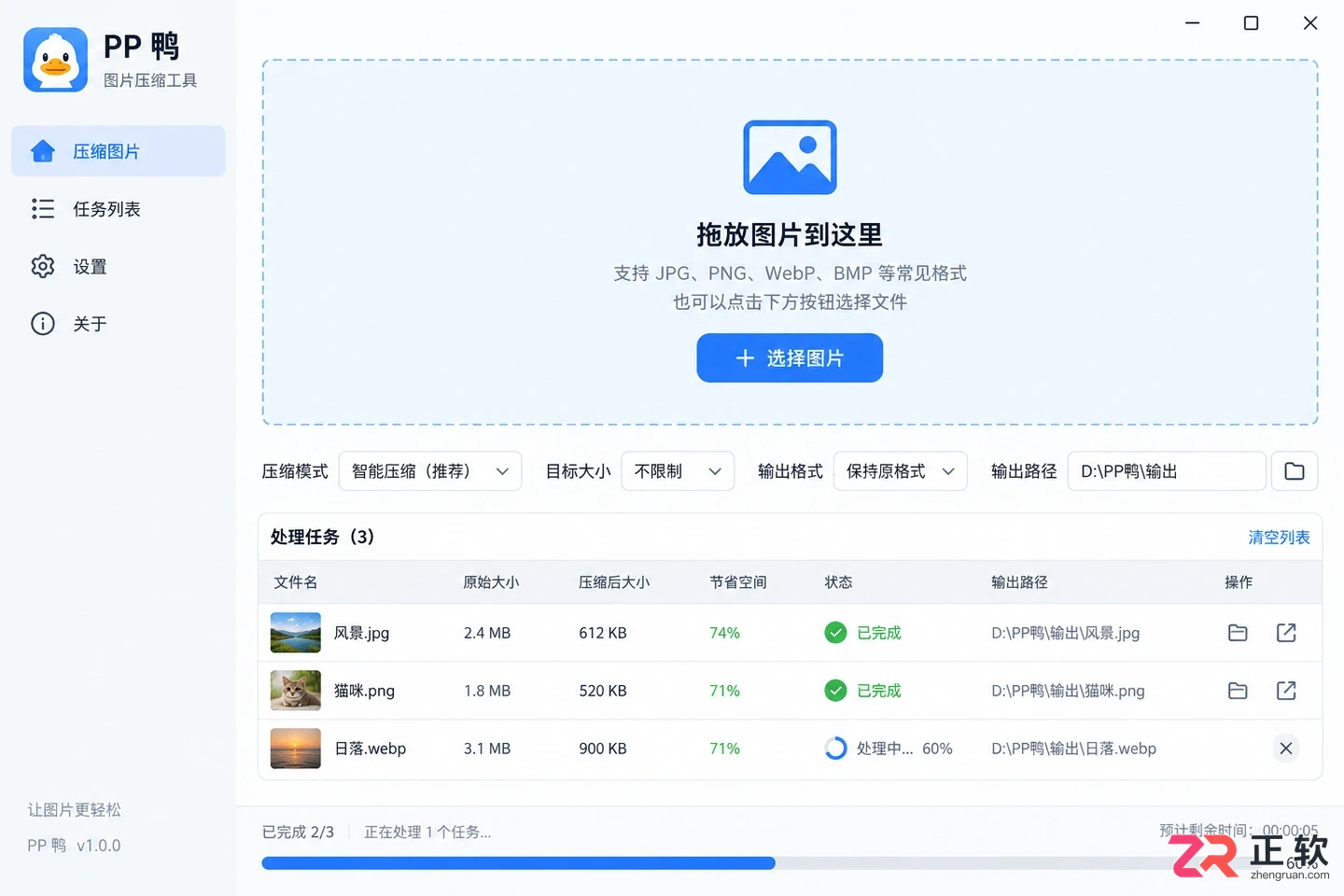Click the 风景.jpg thumbnail
The height and width of the screenshot is (896, 1344).
[x=296, y=633]
